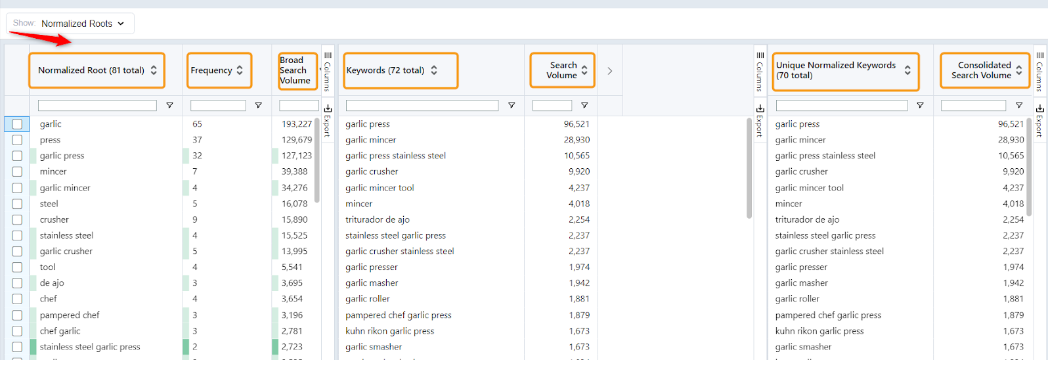1049x376 pixels.
Task: Export the unique normalized keywords table
Action: [x=1039, y=120]
